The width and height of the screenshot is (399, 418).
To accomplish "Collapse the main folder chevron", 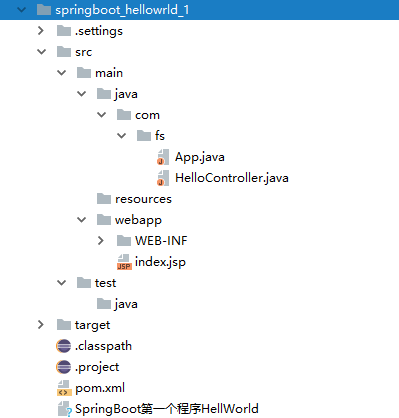I will coord(62,73).
